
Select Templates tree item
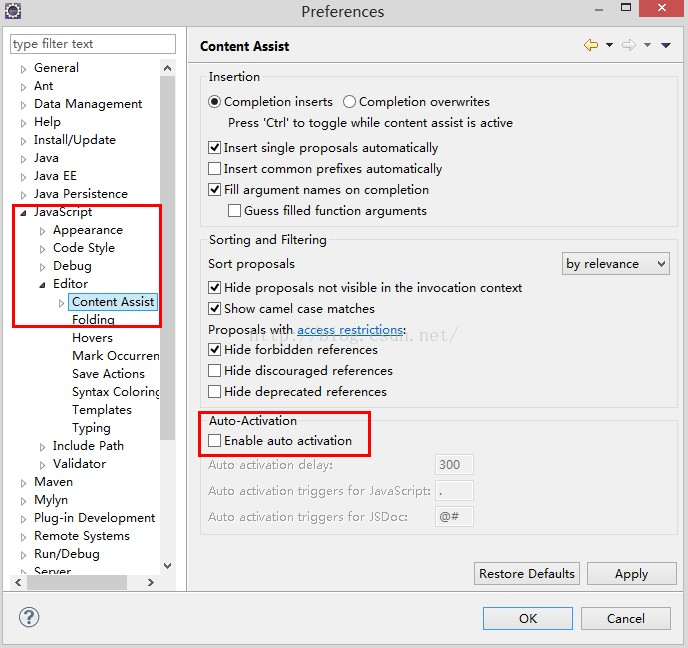click(x=102, y=410)
